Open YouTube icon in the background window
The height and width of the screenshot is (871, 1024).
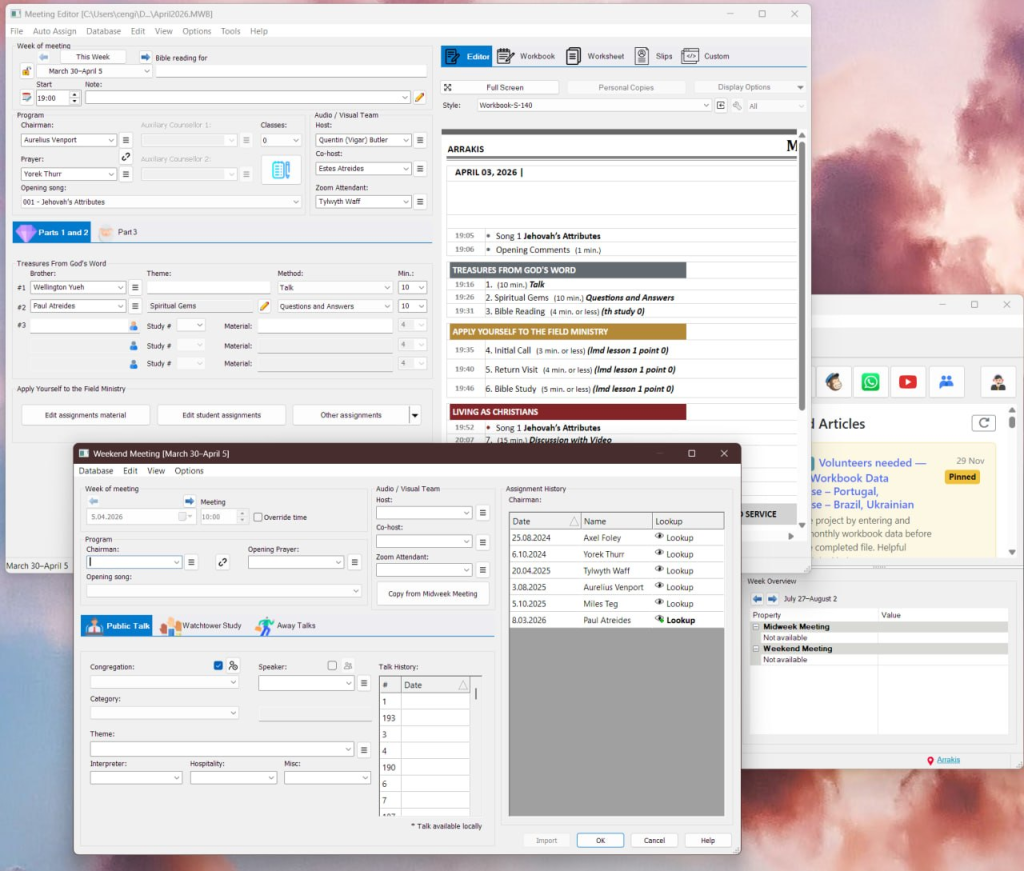907,382
